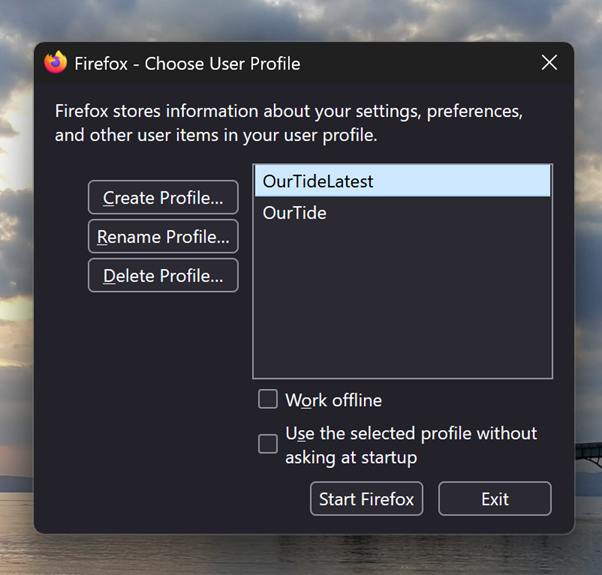Tick the use selected profile at startup checkbox
The image size is (602, 575).
coord(268,444)
